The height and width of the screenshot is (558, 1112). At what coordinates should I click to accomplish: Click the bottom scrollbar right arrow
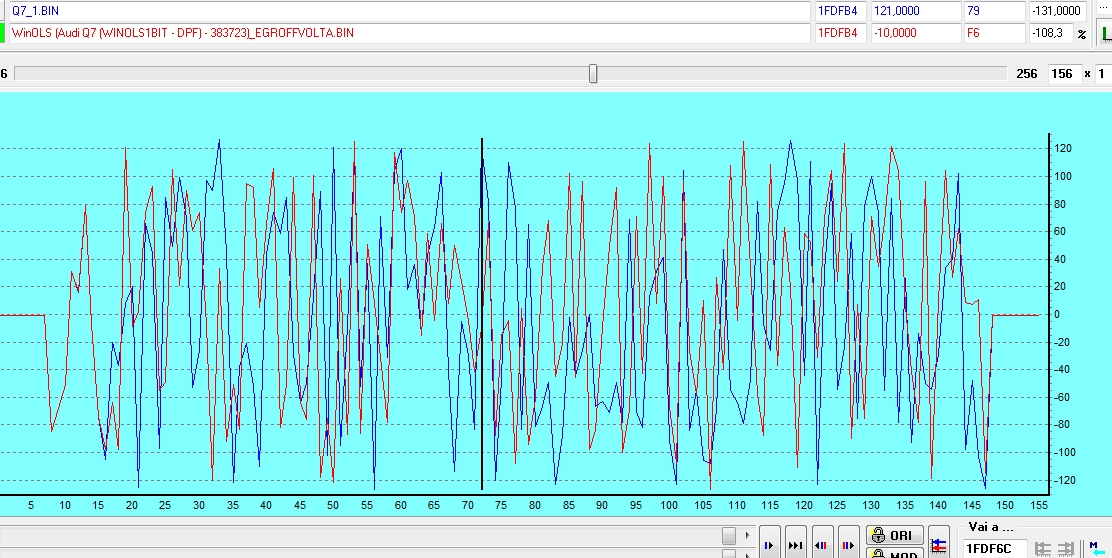[746, 535]
